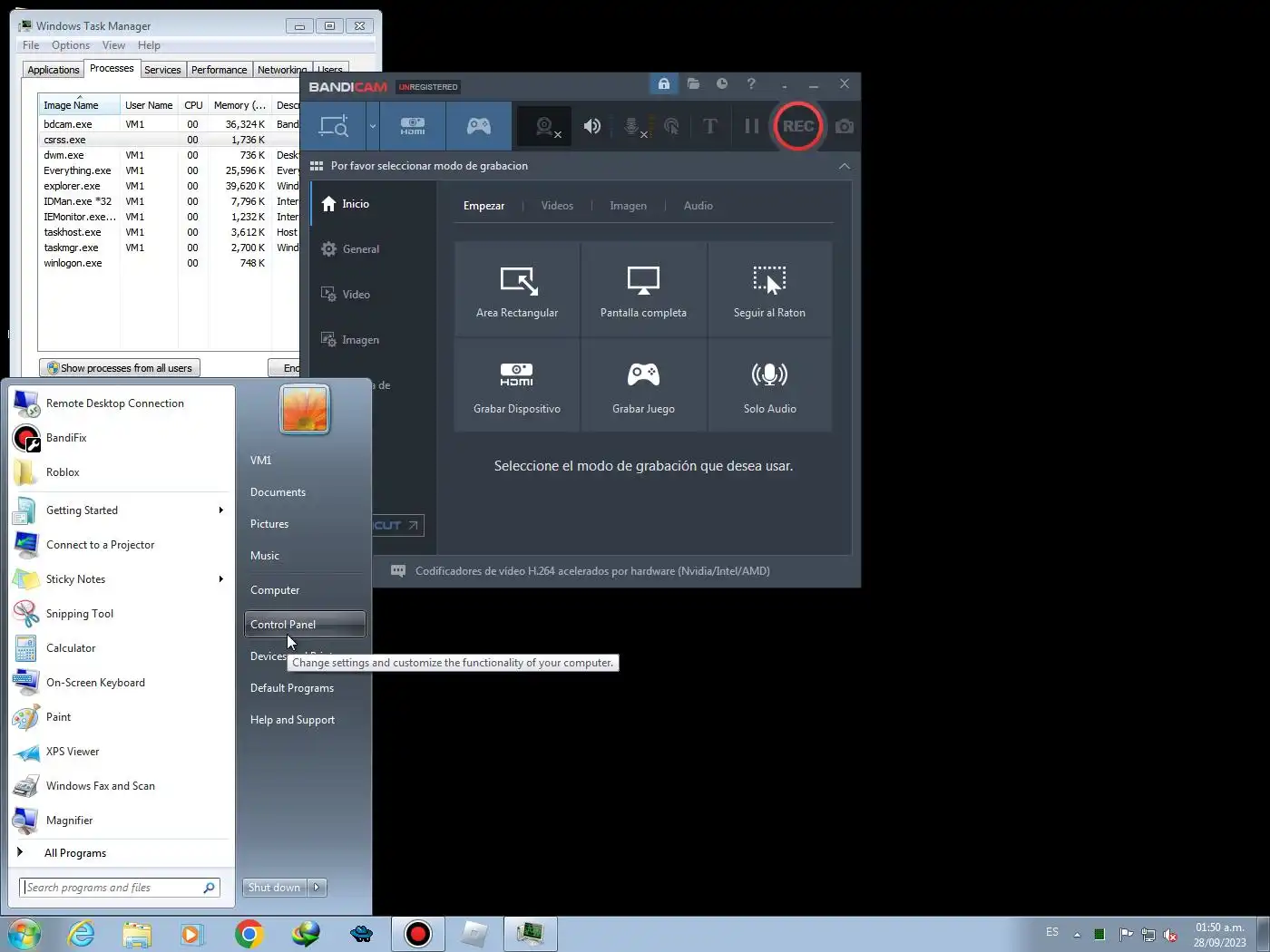
Task: Switch to the Audio tab
Action: 698,206
